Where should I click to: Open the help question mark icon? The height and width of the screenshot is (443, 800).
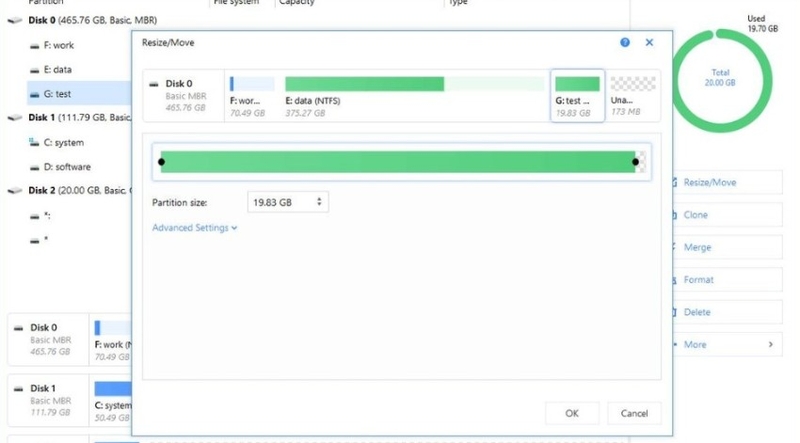[624, 42]
